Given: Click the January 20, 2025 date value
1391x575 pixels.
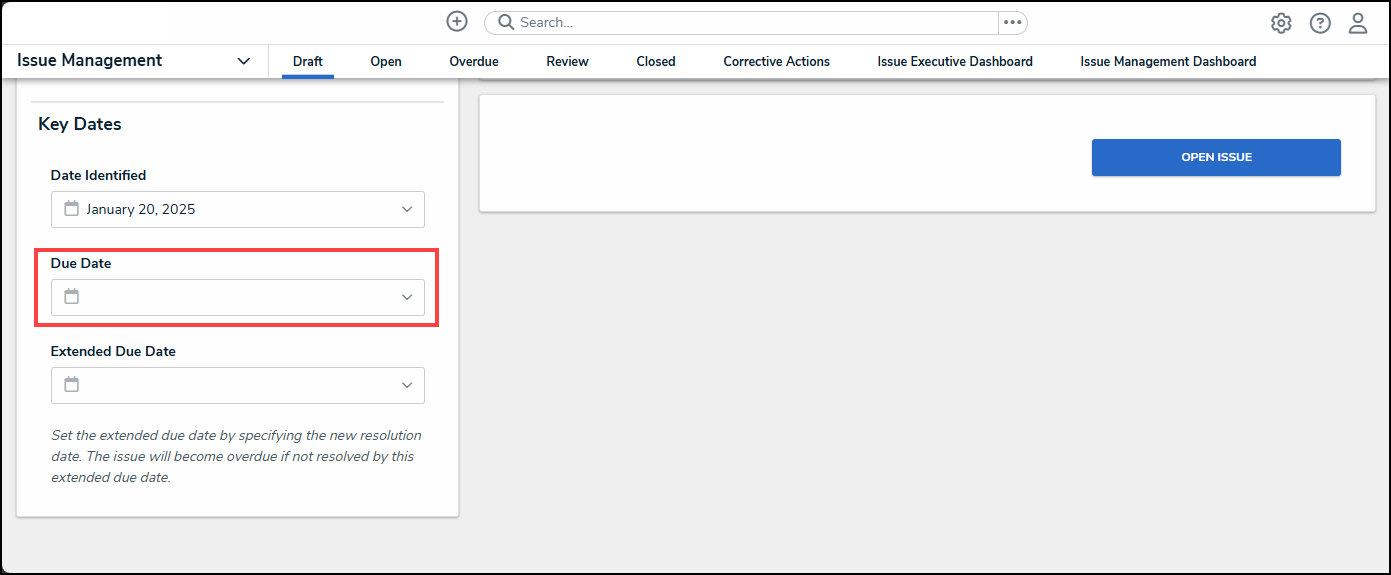Looking at the screenshot, I should pyautogui.click(x=141, y=209).
